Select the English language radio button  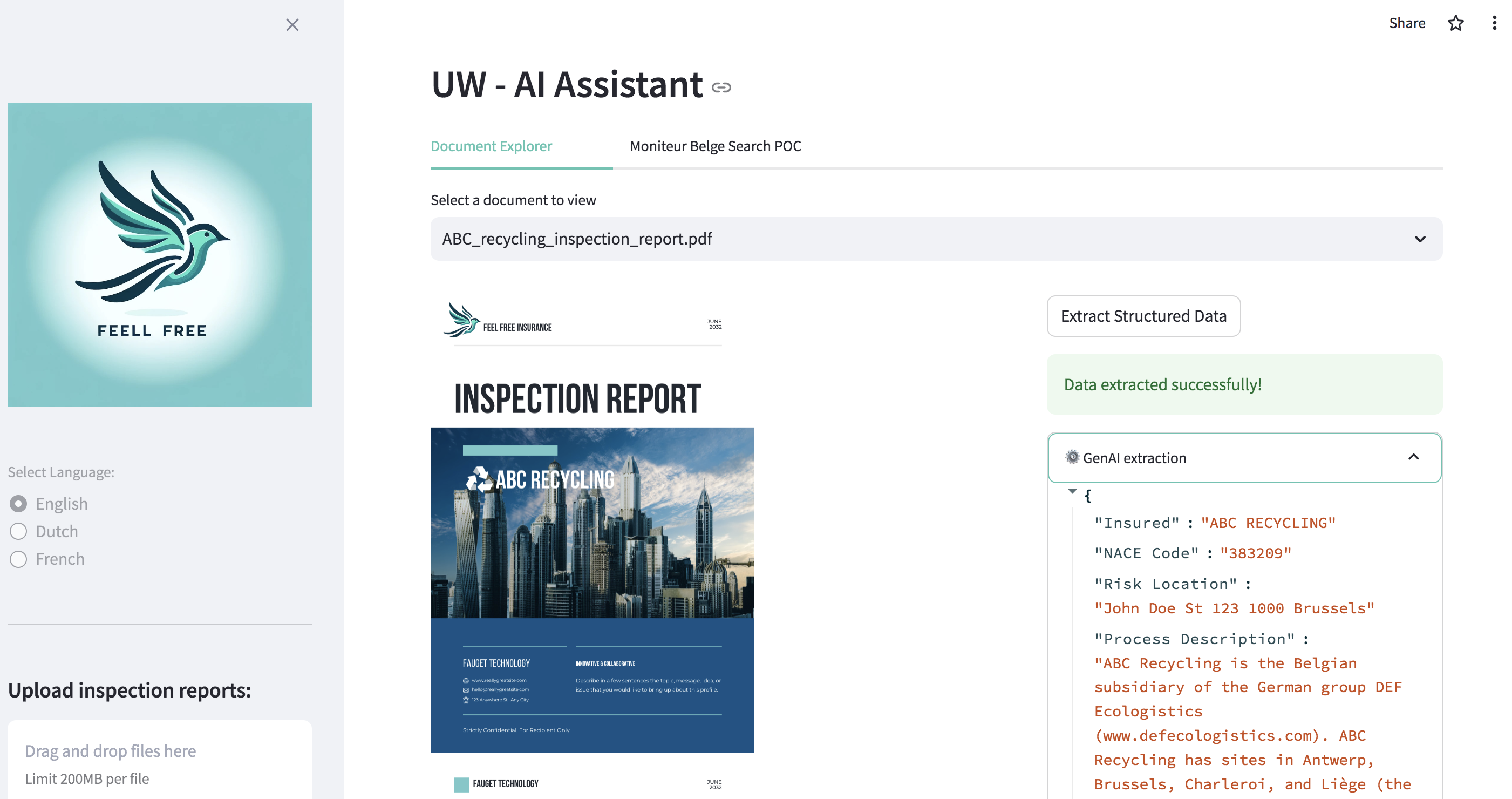[18, 503]
